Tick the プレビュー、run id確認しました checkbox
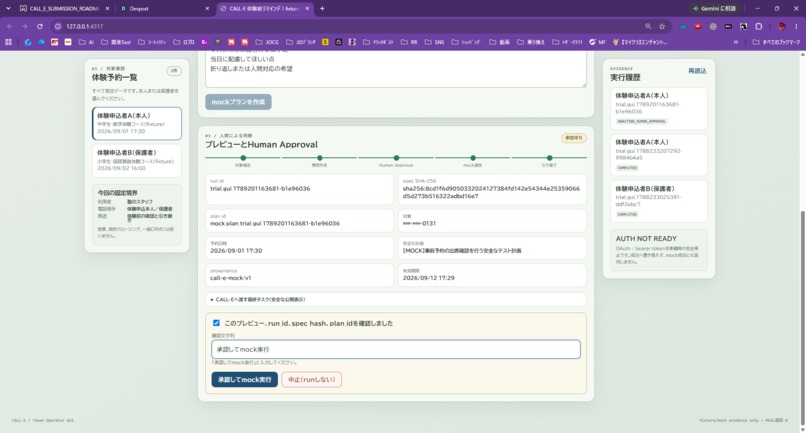This screenshot has height=433, width=806. (216, 323)
